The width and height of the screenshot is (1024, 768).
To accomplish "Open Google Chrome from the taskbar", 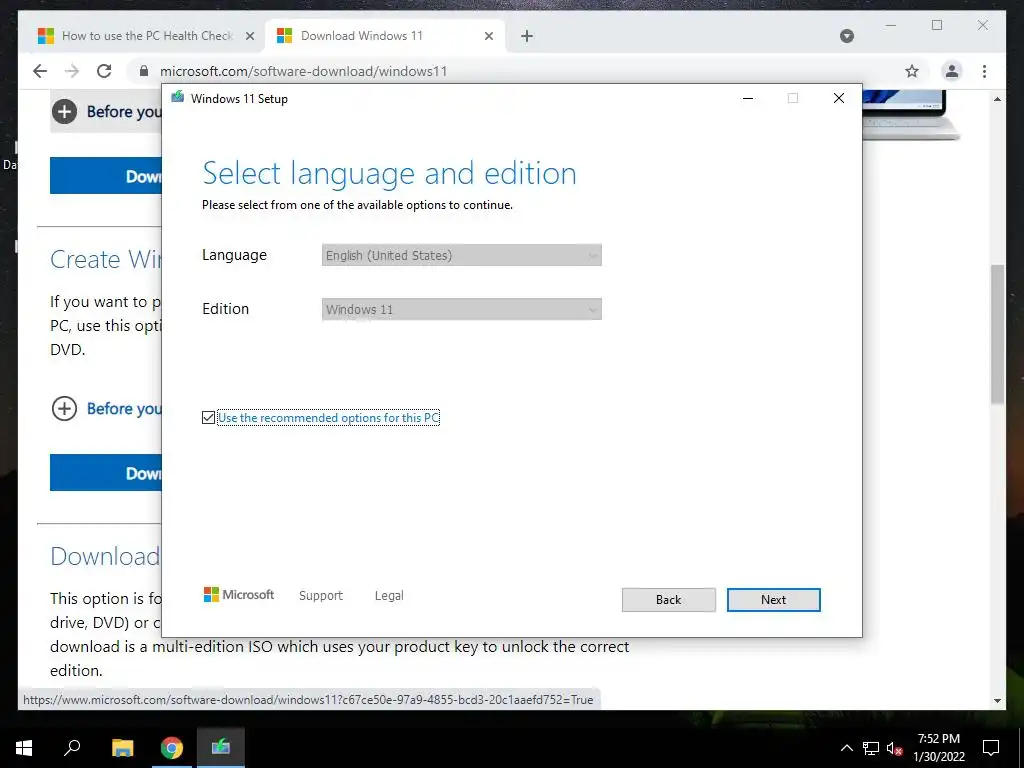I will tap(172, 747).
